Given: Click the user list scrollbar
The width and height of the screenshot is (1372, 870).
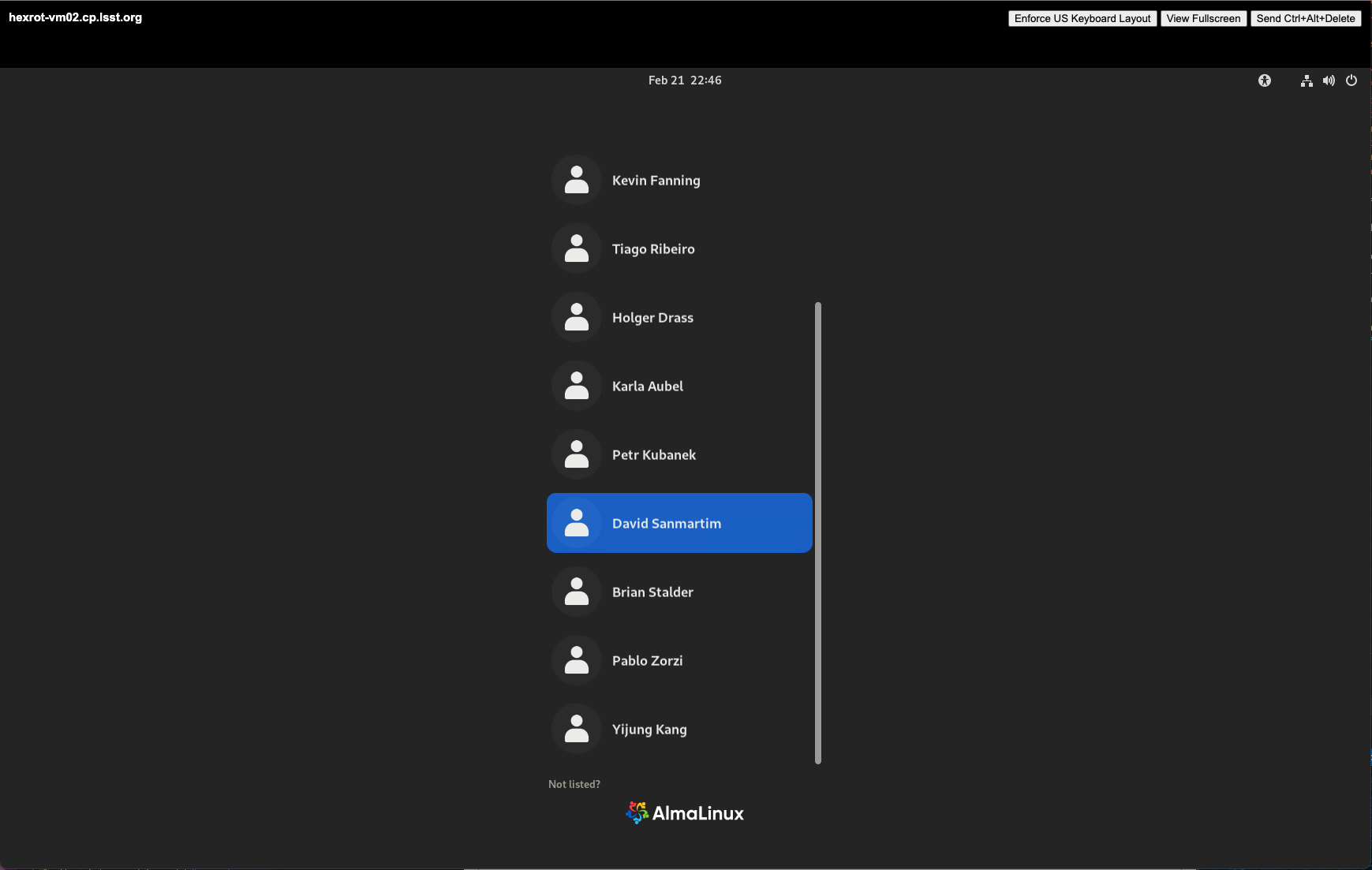Looking at the screenshot, I should (x=818, y=533).
